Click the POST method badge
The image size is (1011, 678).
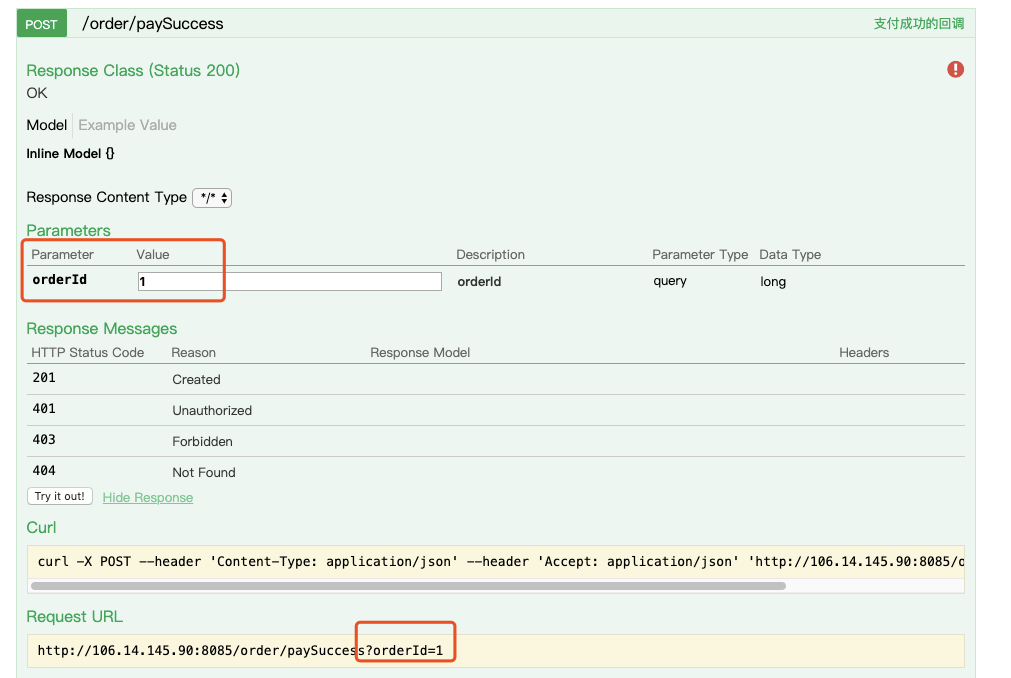pos(42,24)
